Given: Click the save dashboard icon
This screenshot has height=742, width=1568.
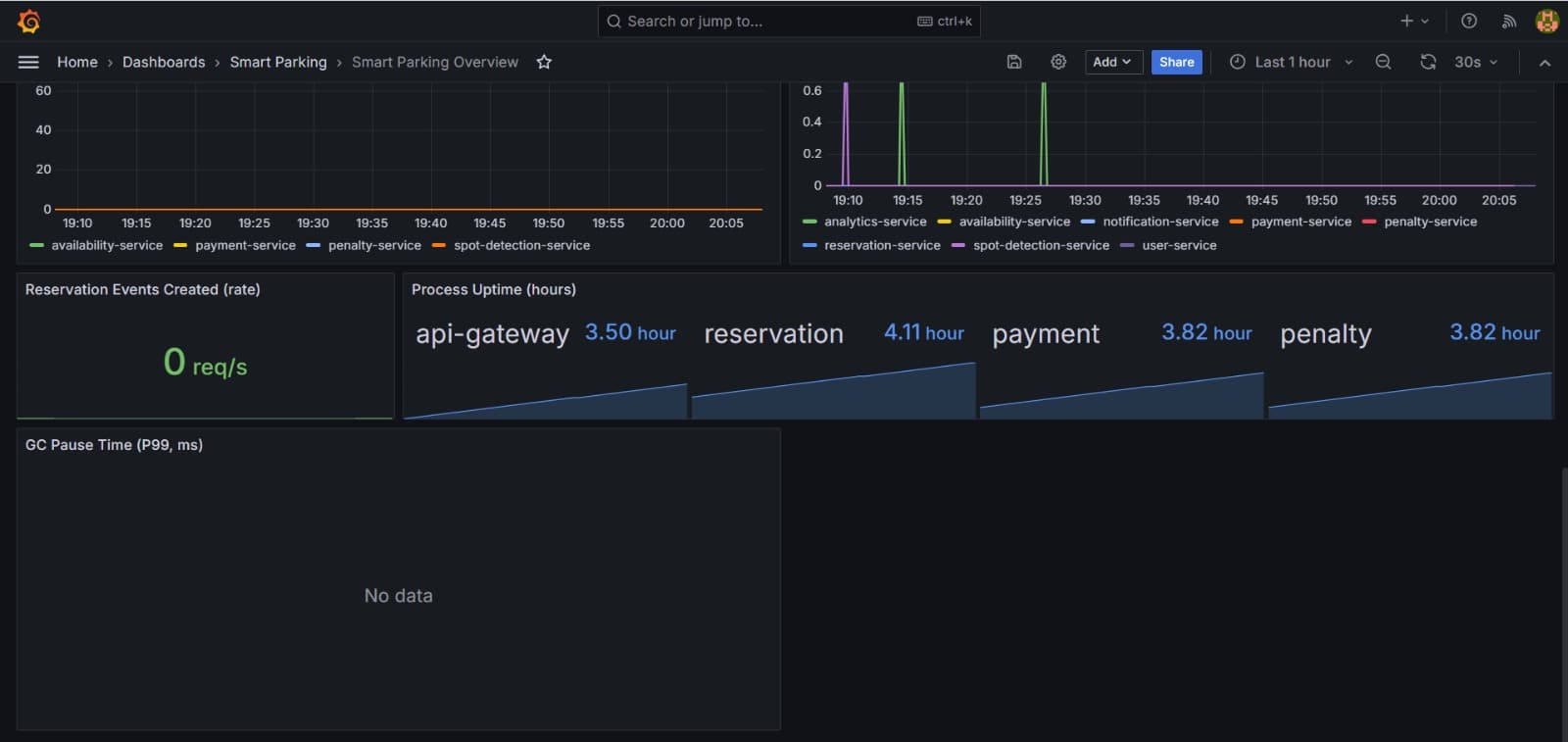Looking at the screenshot, I should coord(1014,62).
